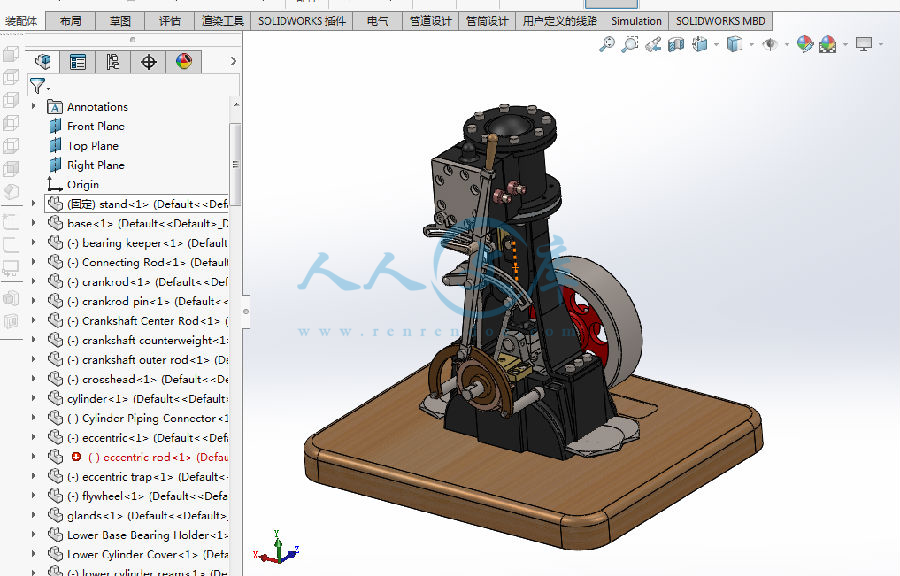900x576 pixels.
Task: Expand the stand<1> component node
Action: pyautogui.click(x=33, y=204)
